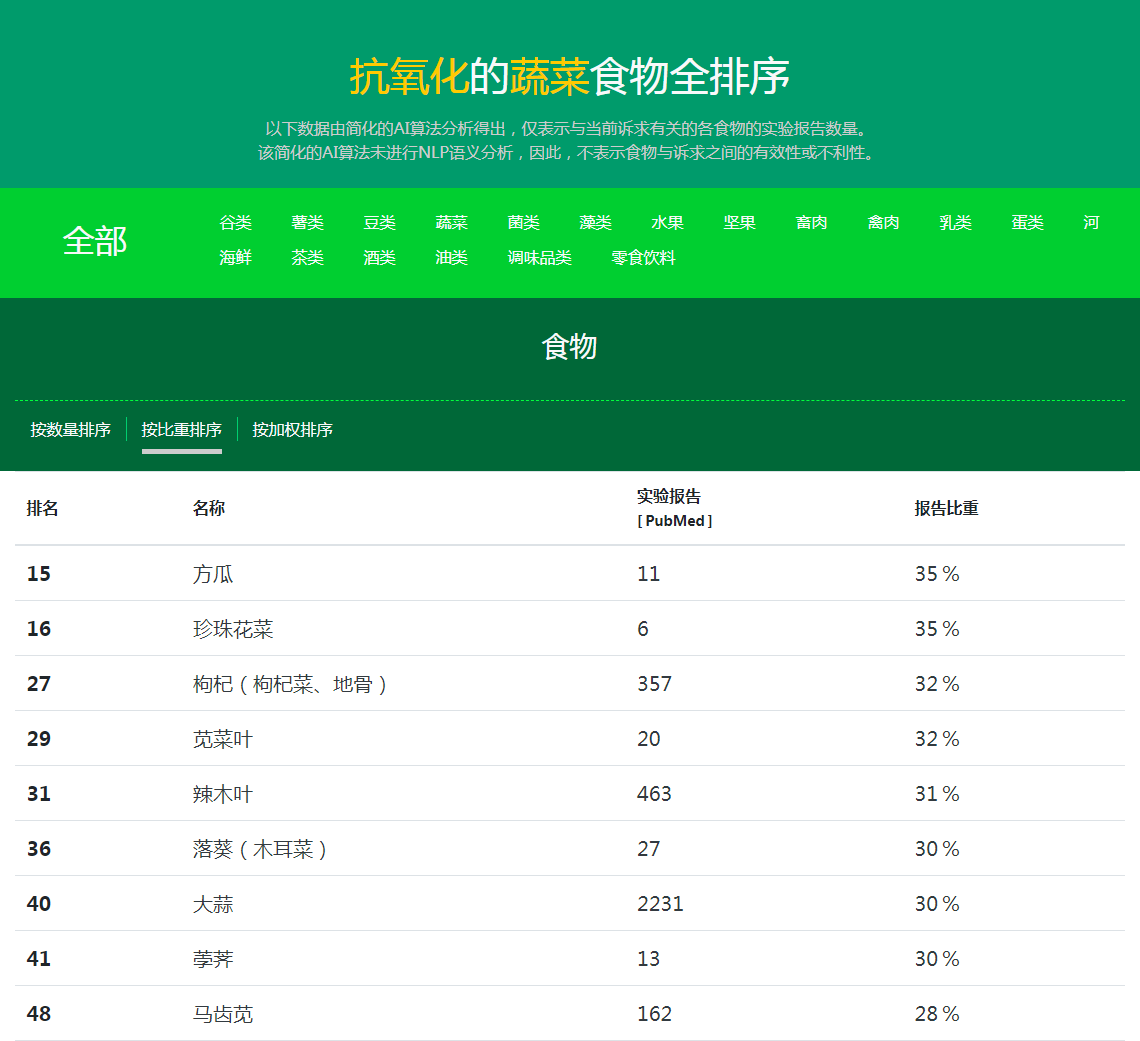
Task: Open the 调味品类 category
Action: [x=539, y=258]
